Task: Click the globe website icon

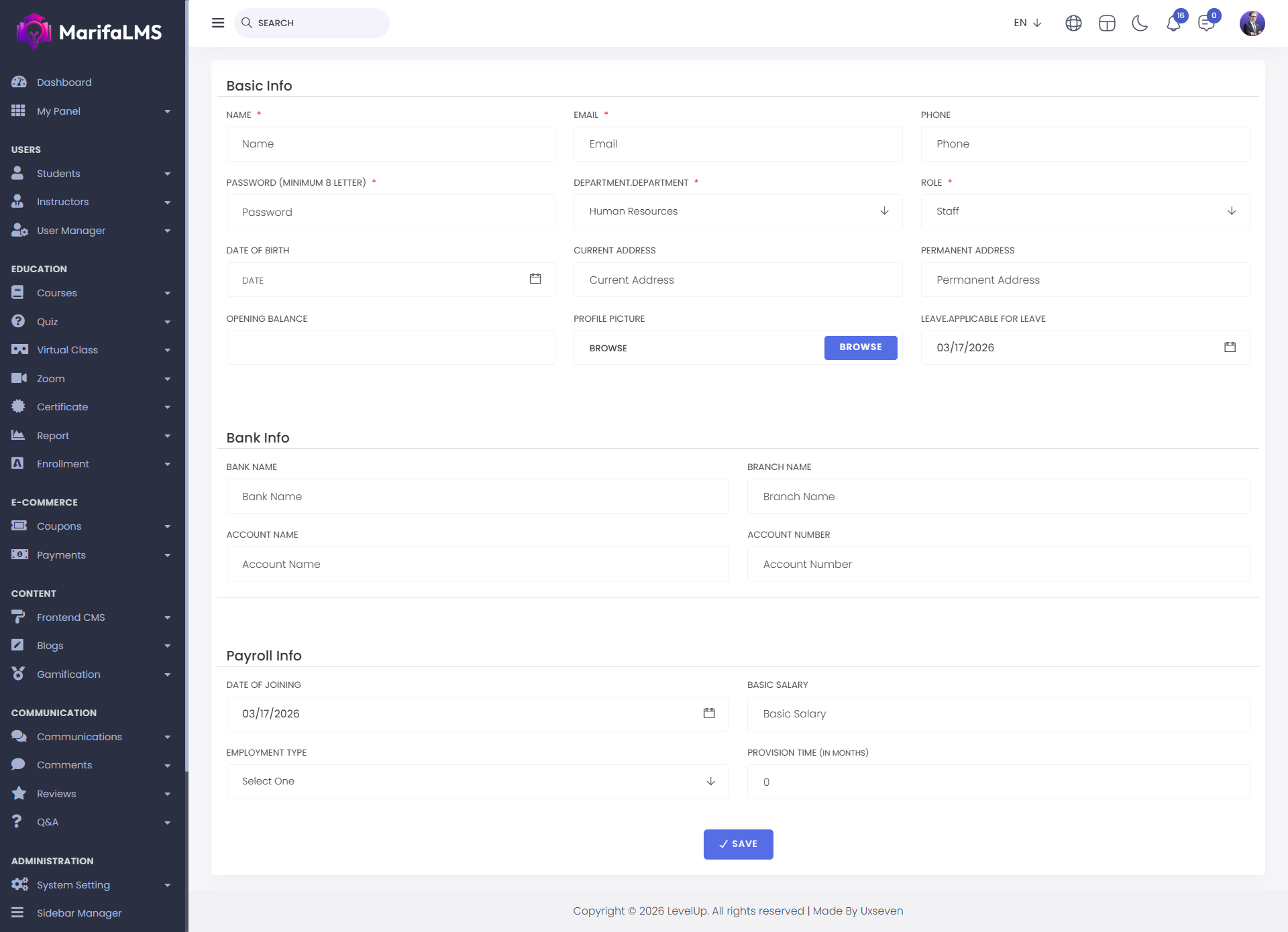Action: [x=1073, y=23]
